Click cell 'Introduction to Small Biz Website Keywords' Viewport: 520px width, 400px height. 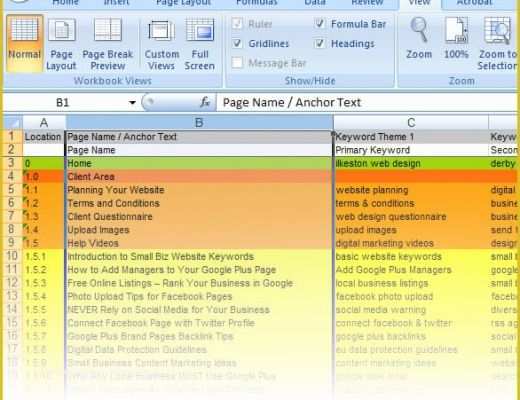tap(199, 256)
